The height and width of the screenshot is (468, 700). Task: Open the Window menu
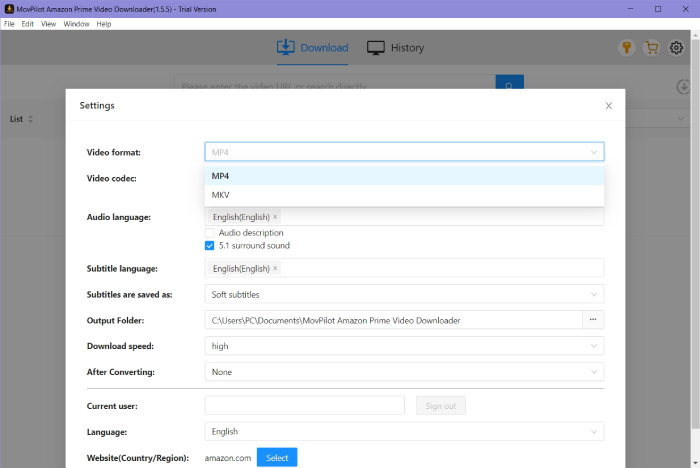coord(76,23)
